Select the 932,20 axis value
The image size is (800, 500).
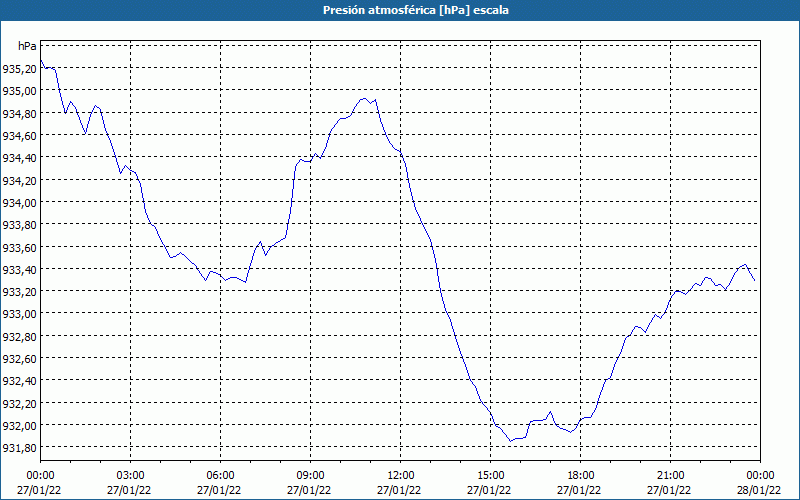pos(19,403)
